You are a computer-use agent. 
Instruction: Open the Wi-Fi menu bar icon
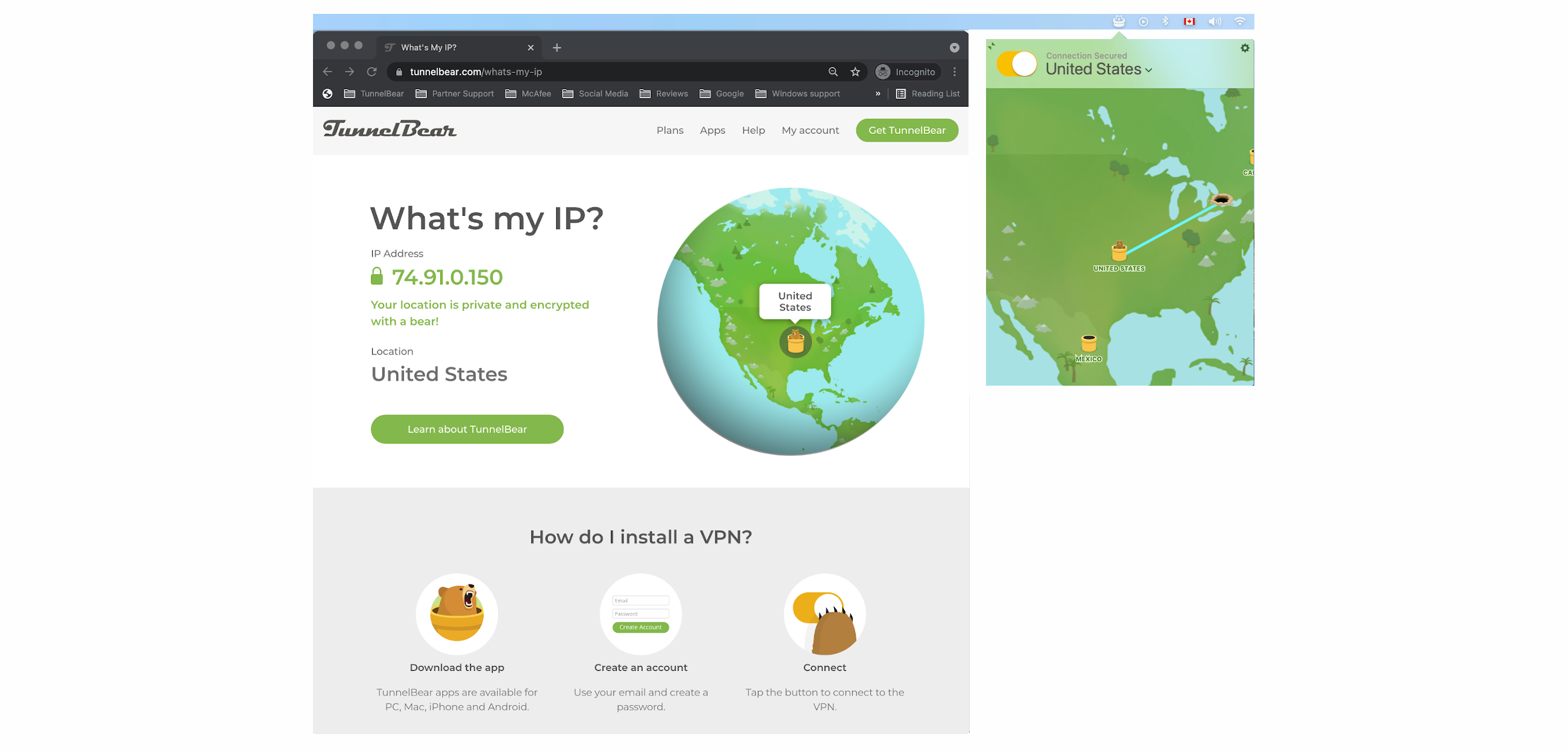pyautogui.click(x=1239, y=21)
